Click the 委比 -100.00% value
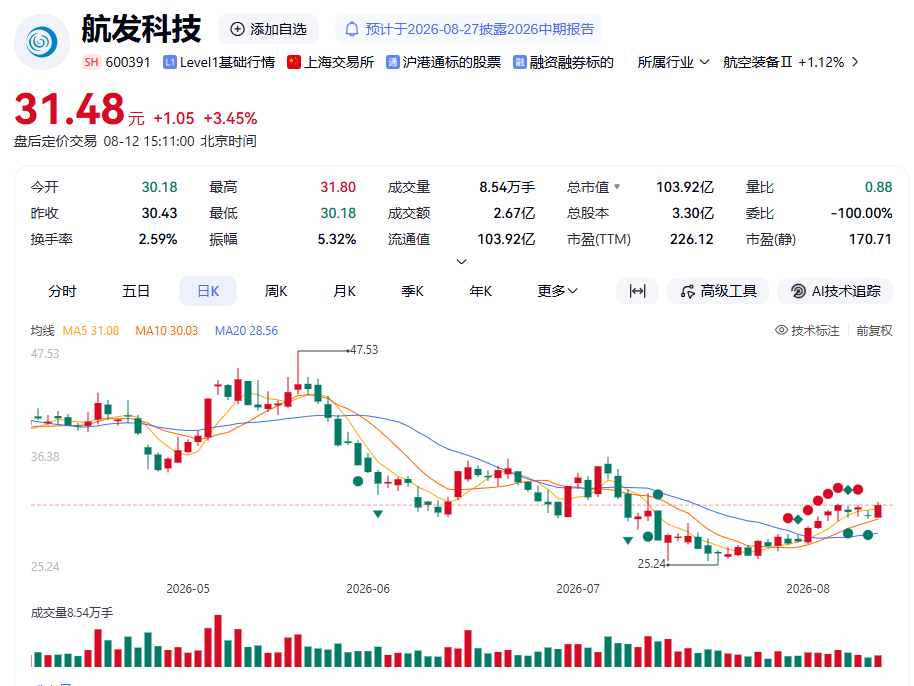Screen dimensions: 914x686 pos(862,213)
